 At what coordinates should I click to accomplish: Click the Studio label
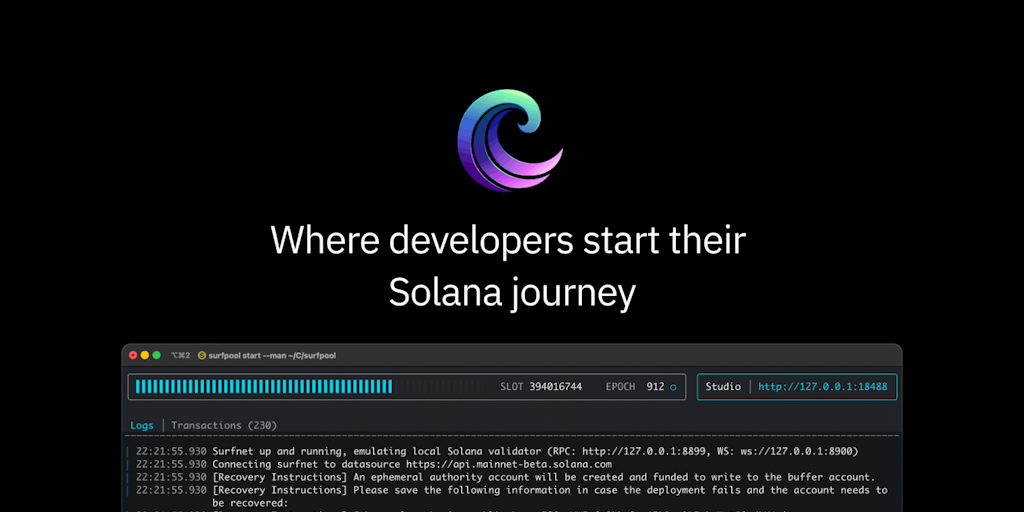(723, 387)
